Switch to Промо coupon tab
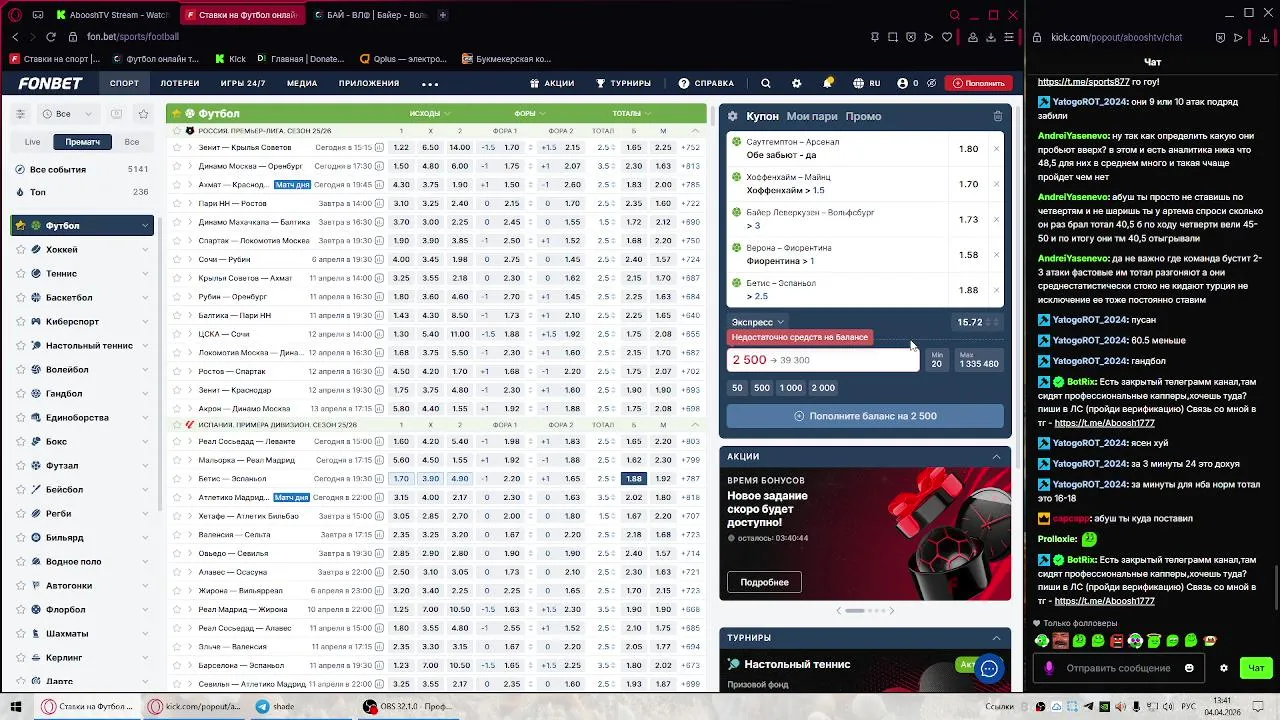 (x=863, y=116)
